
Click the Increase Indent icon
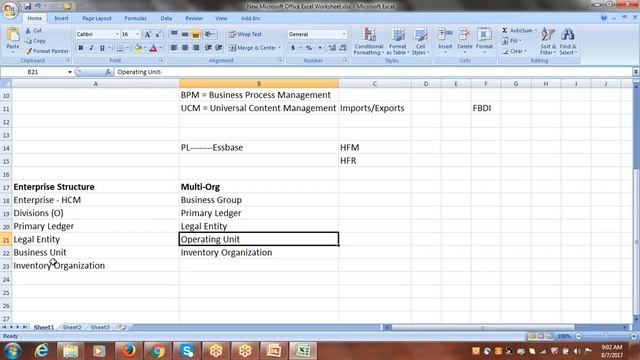coord(219,48)
